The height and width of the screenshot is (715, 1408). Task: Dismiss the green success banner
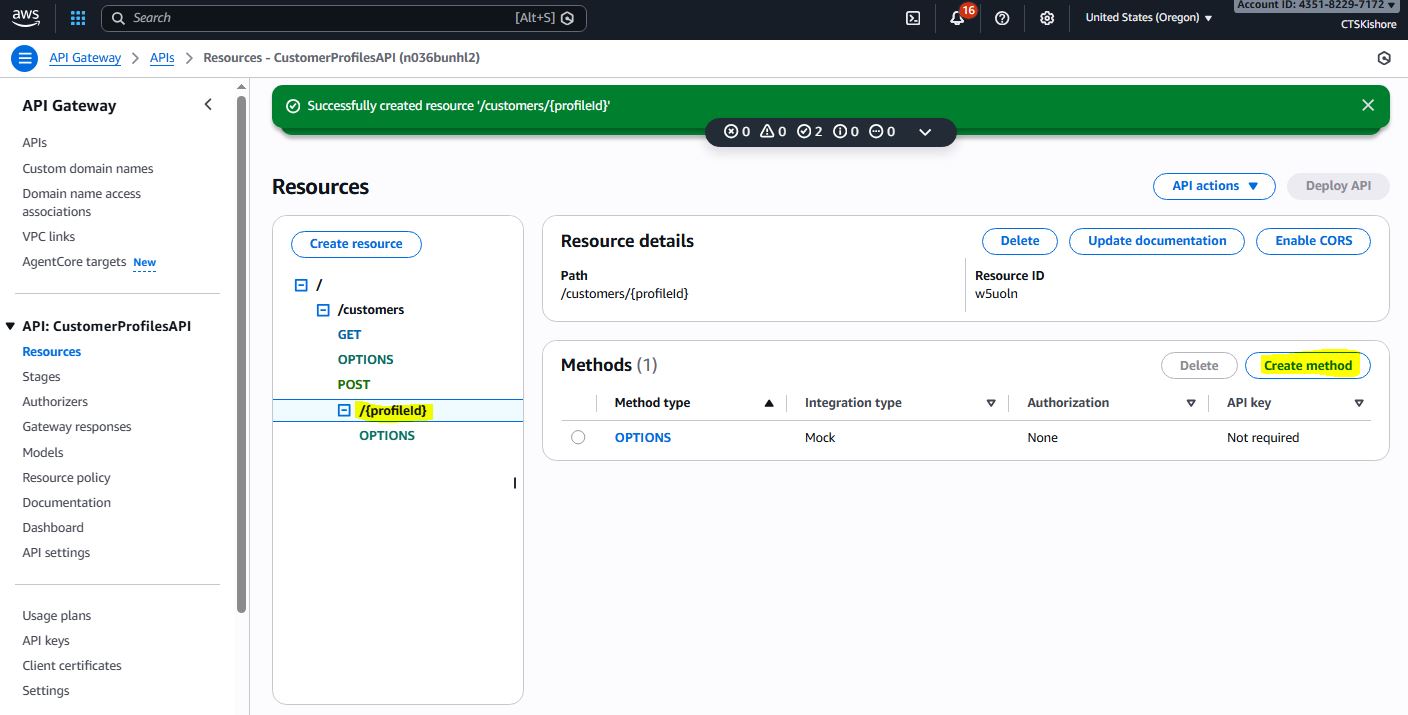1367,105
